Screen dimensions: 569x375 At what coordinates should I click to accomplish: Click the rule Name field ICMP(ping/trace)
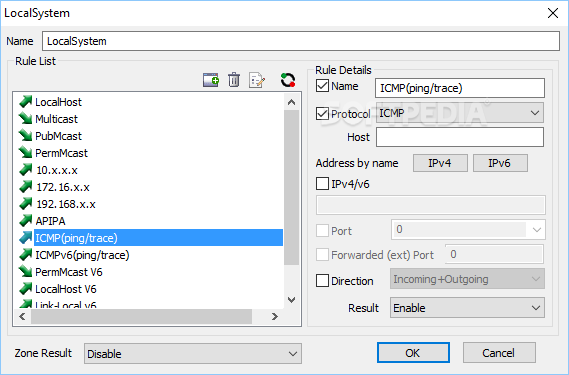(460, 88)
